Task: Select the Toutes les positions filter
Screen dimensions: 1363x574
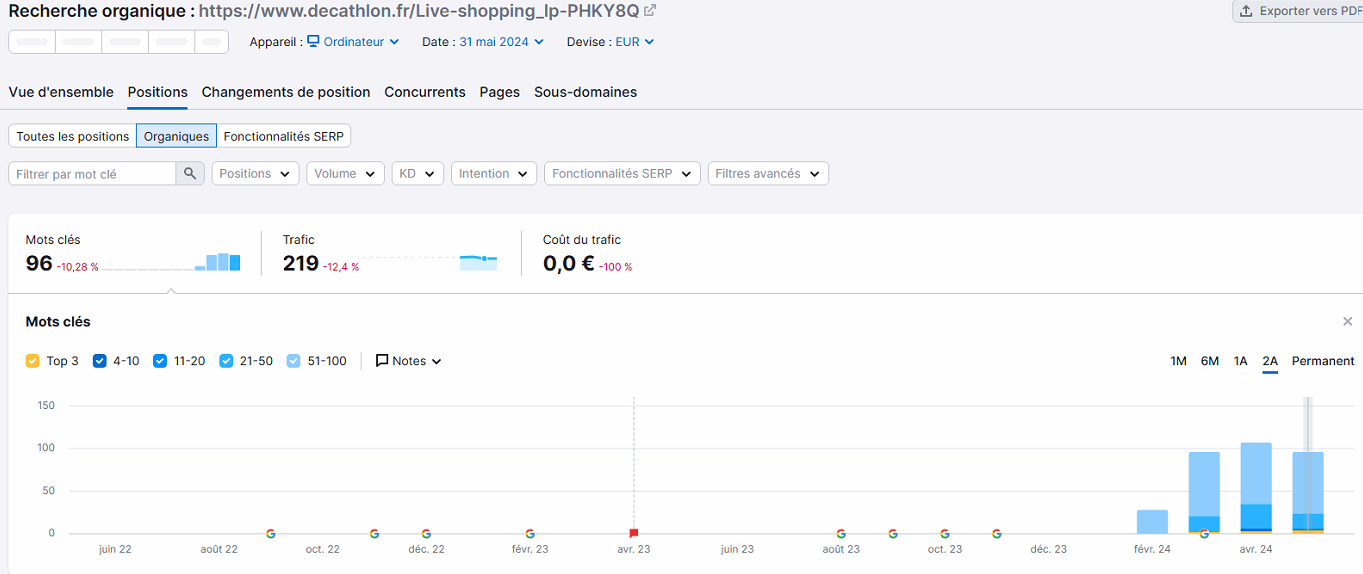Action: click(x=73, y=136)
